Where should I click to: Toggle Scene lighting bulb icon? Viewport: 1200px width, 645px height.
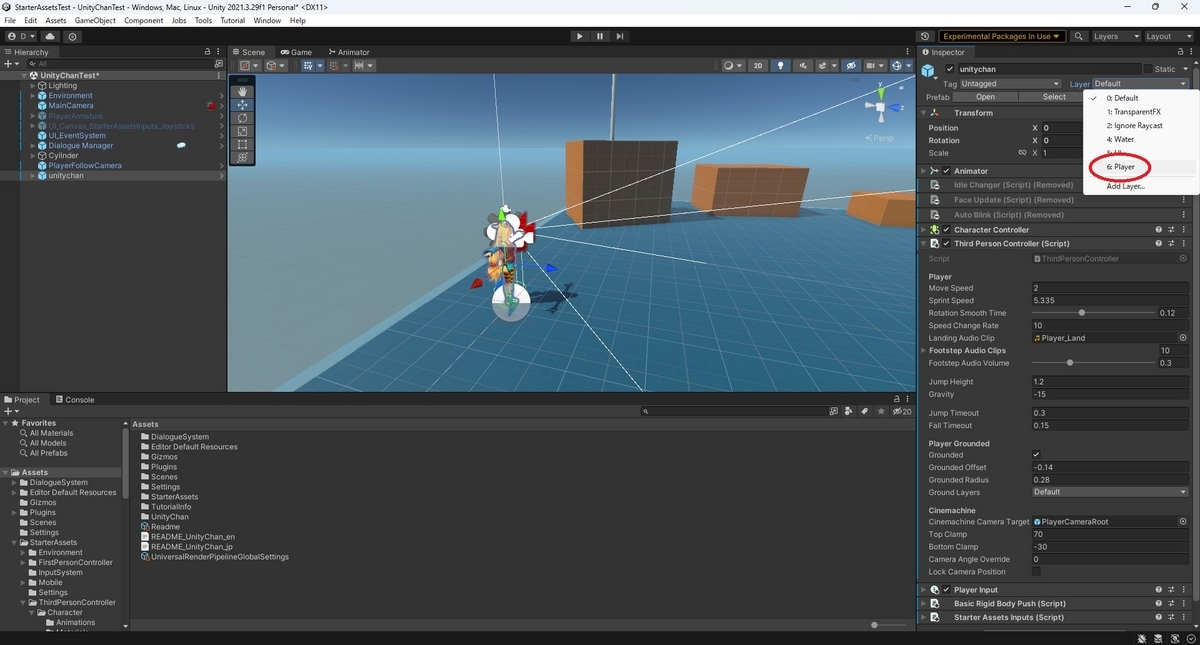pos(781,66)
